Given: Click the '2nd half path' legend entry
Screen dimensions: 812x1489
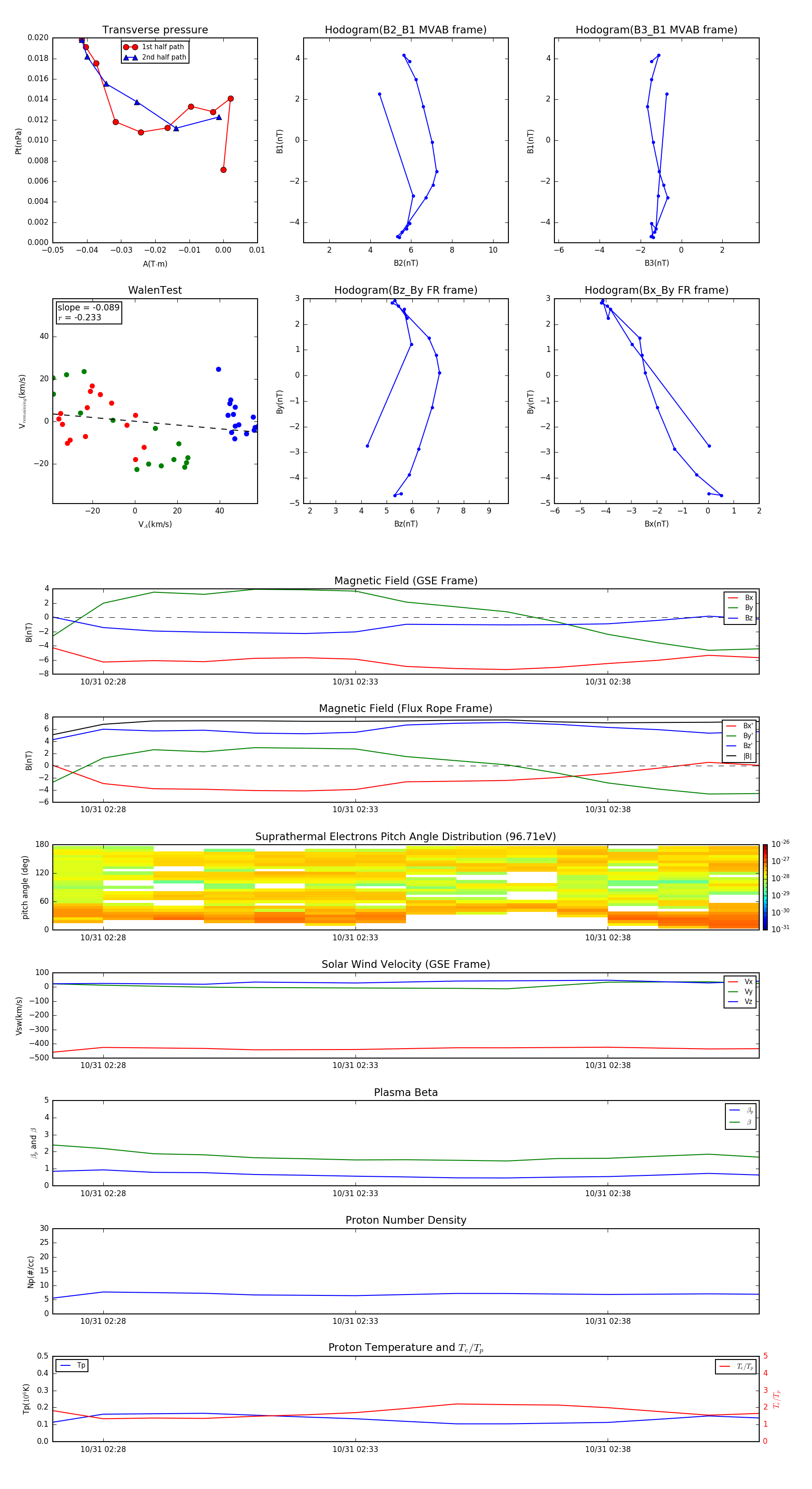Looking at the screenshot, I should [155, 57].
